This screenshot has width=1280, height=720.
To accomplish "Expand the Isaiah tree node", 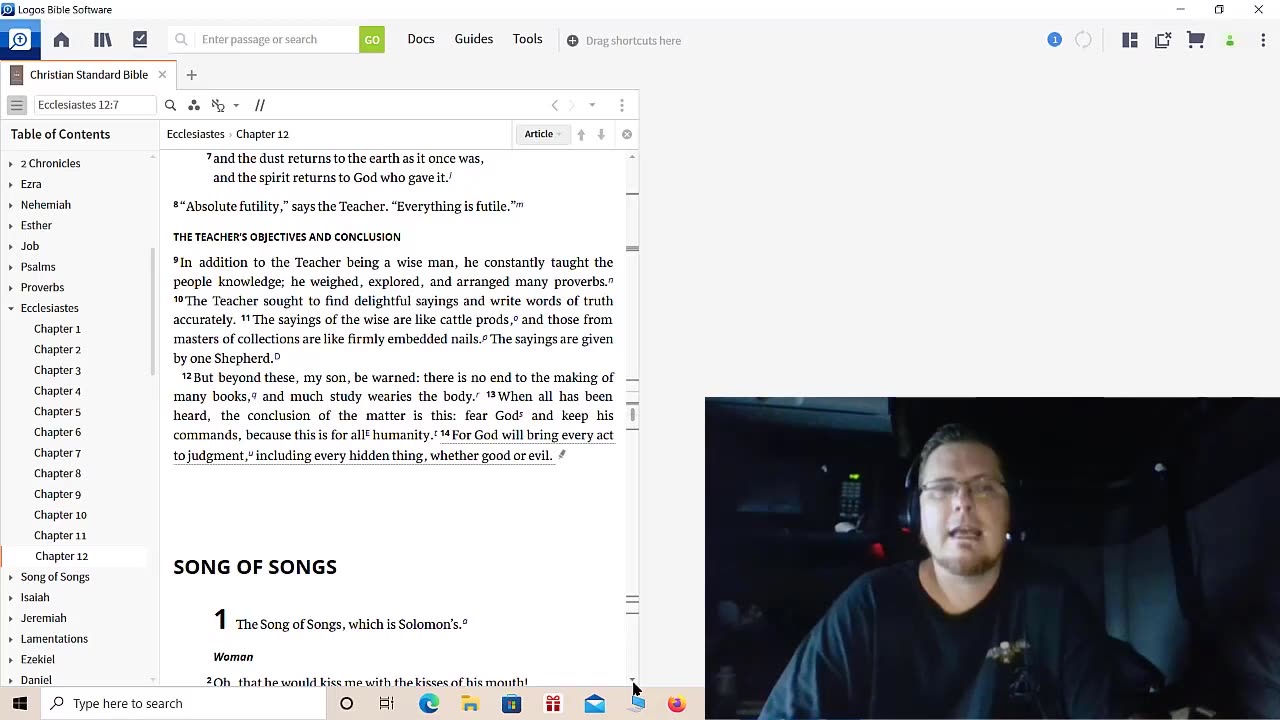I will tap(11, 597).
